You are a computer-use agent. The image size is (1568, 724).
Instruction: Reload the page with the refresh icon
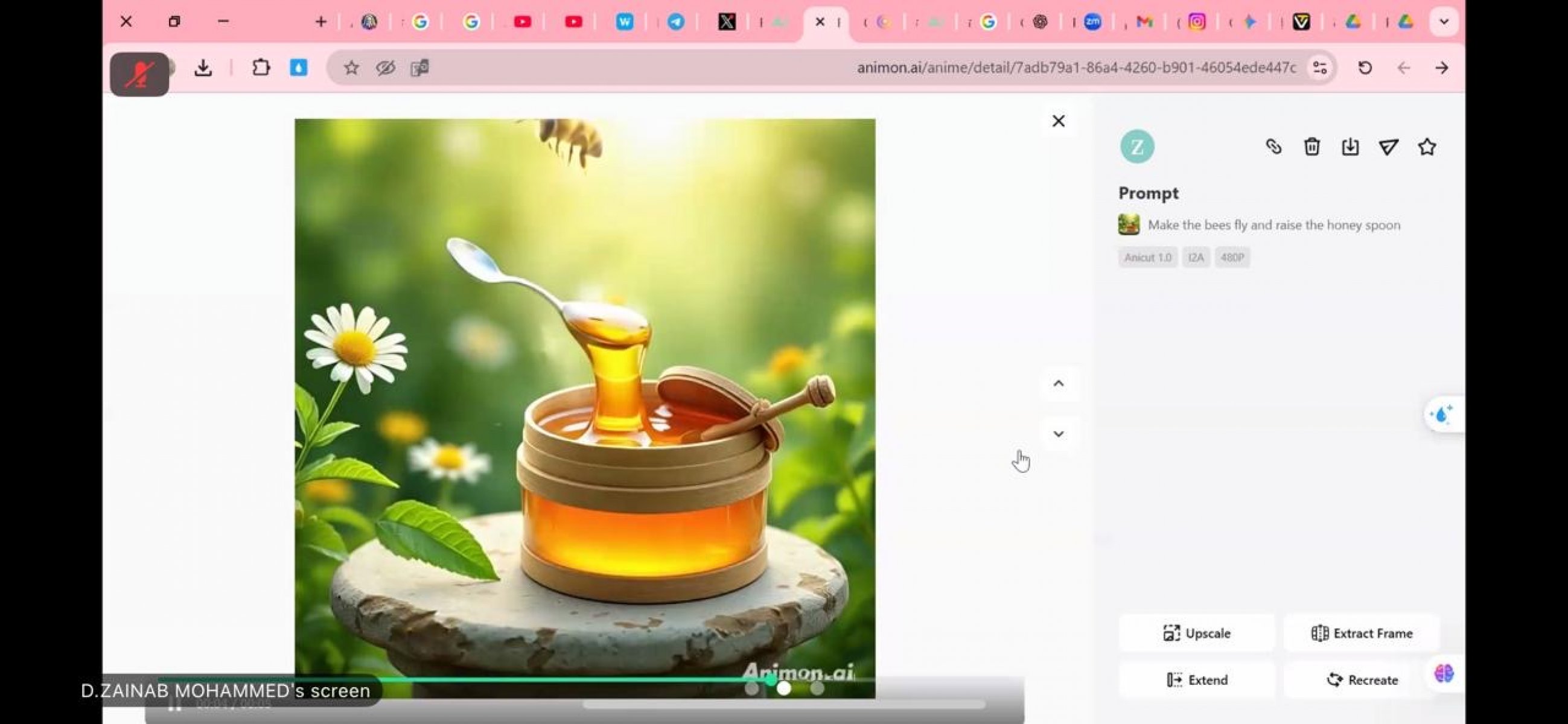(x=1365, y=68)
